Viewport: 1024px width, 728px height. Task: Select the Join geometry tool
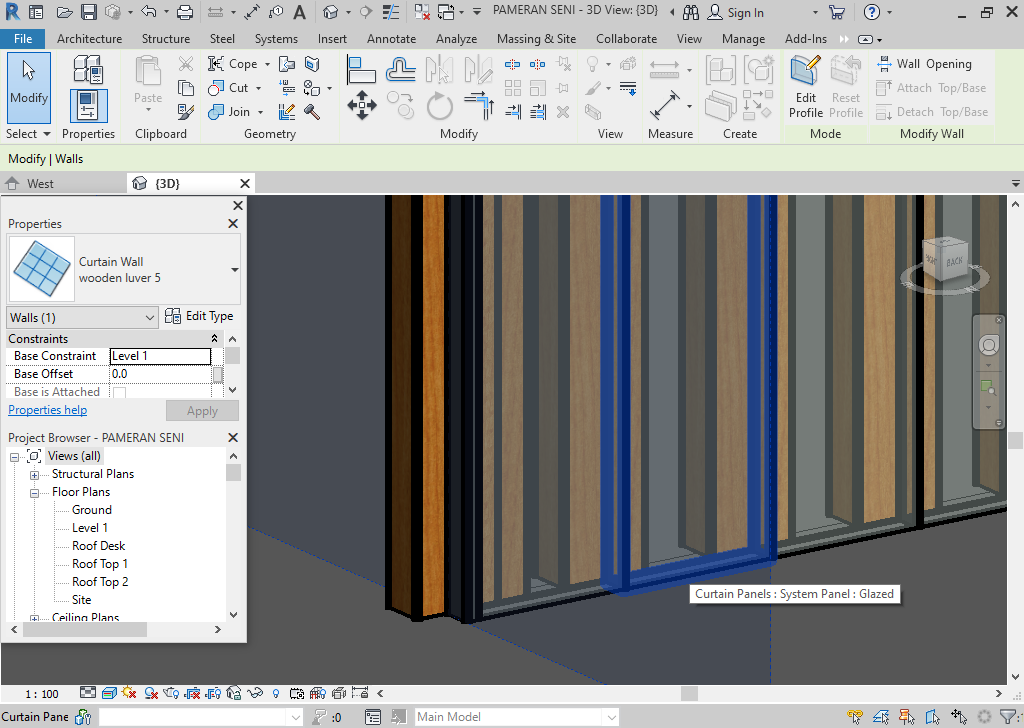tap(231, 111)
